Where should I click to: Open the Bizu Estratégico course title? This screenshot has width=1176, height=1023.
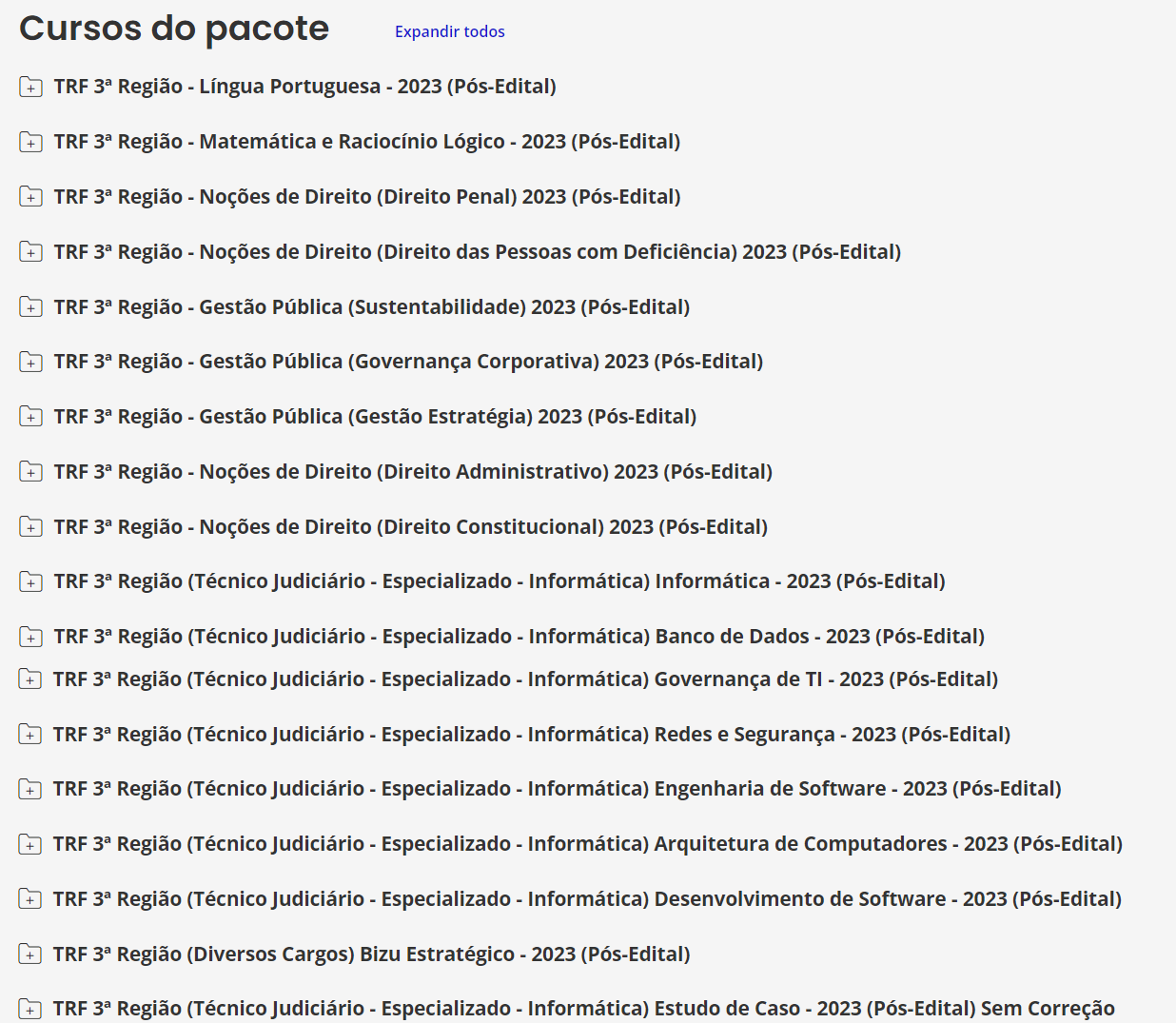point(371,954)
